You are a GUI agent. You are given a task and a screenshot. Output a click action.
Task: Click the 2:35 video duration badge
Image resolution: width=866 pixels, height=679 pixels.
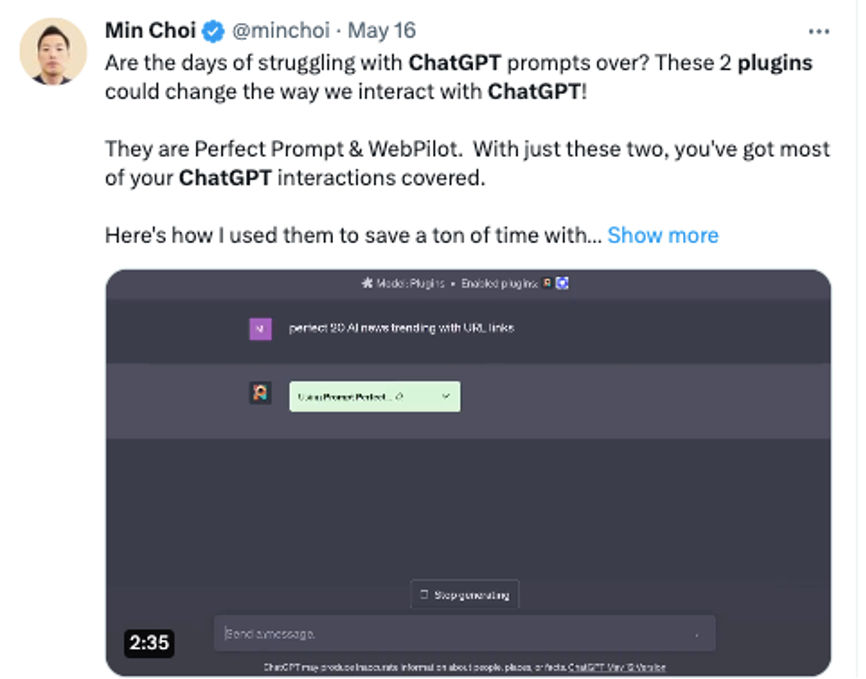click(148, 643)
